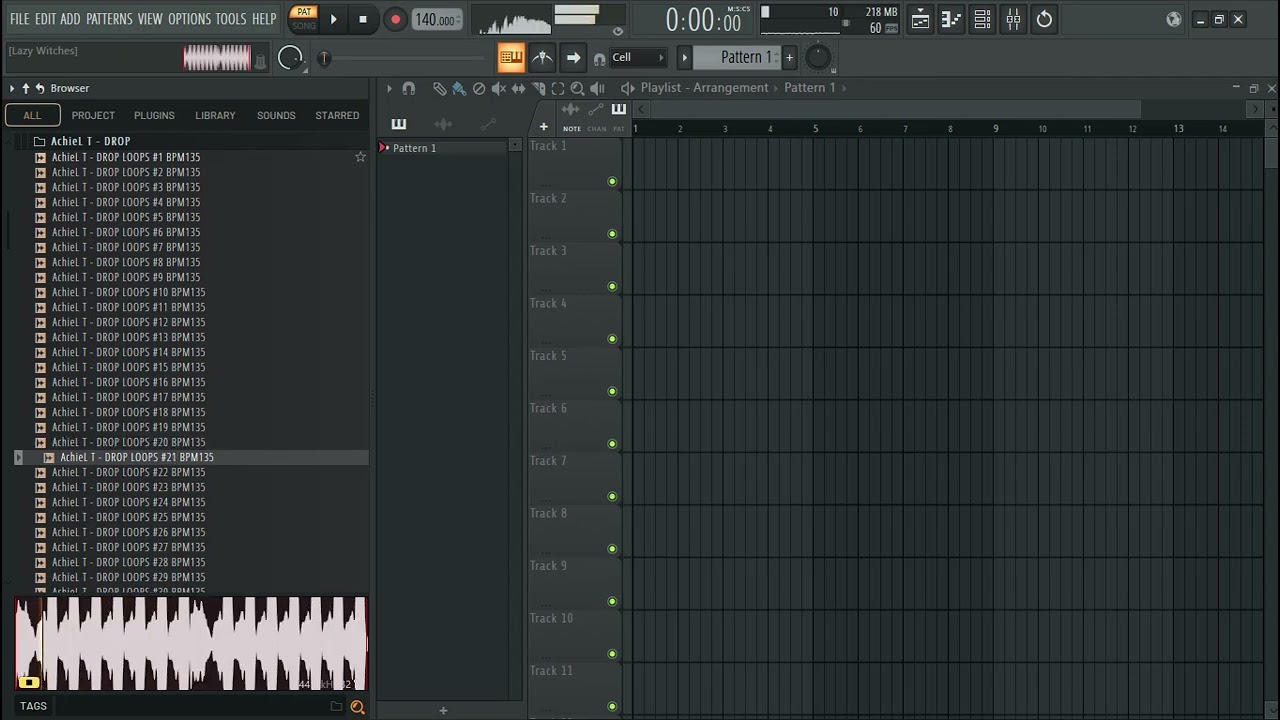Expand the DROP LOOPS #21 BPM135 item
1280x720 pixels.
click(18, 457)
